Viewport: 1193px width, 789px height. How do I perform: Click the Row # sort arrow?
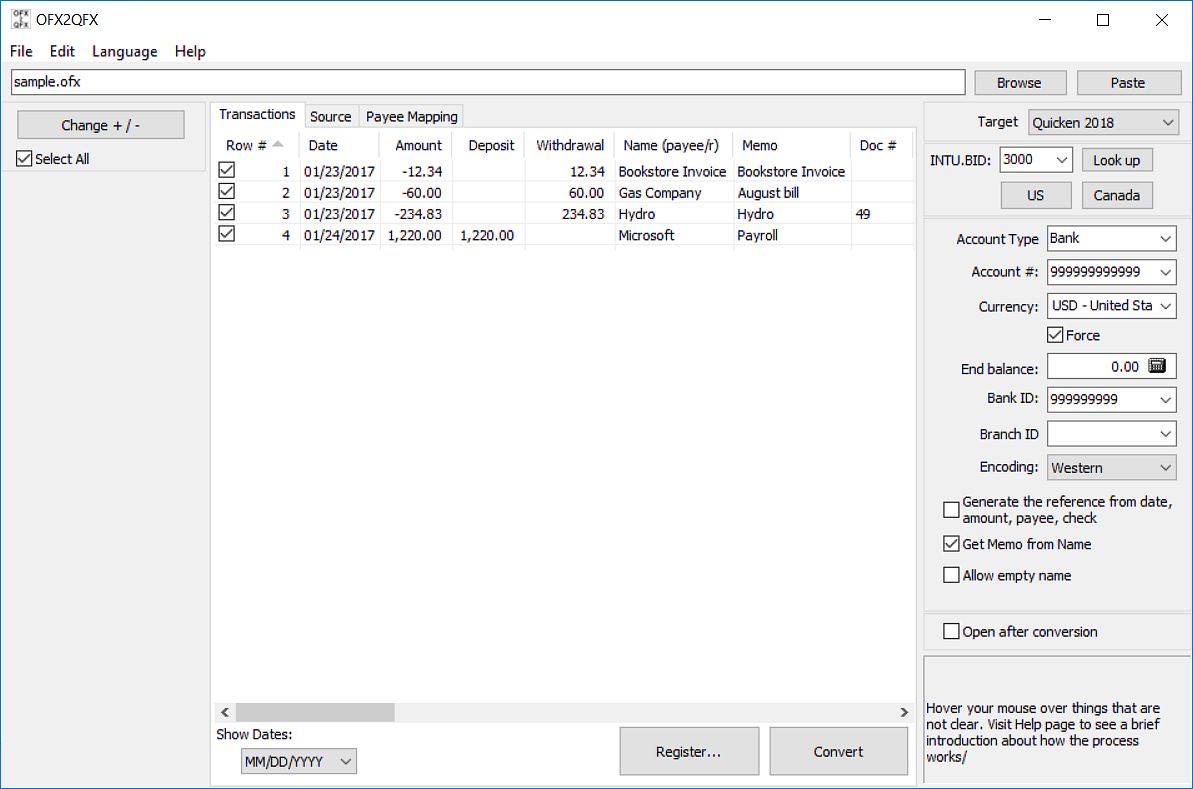click(x=278, y=144)
